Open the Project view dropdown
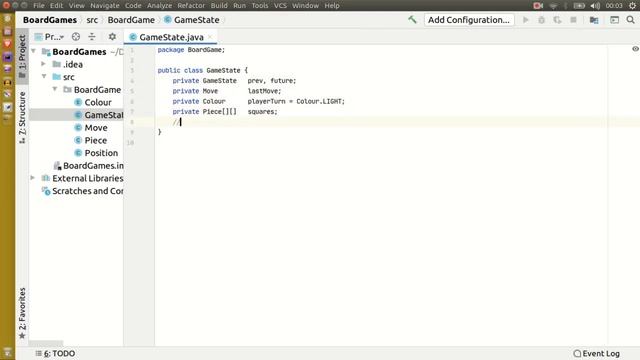The width and height of the screenshot is (640, 360). pyautogui.click(x=49, y=37)
